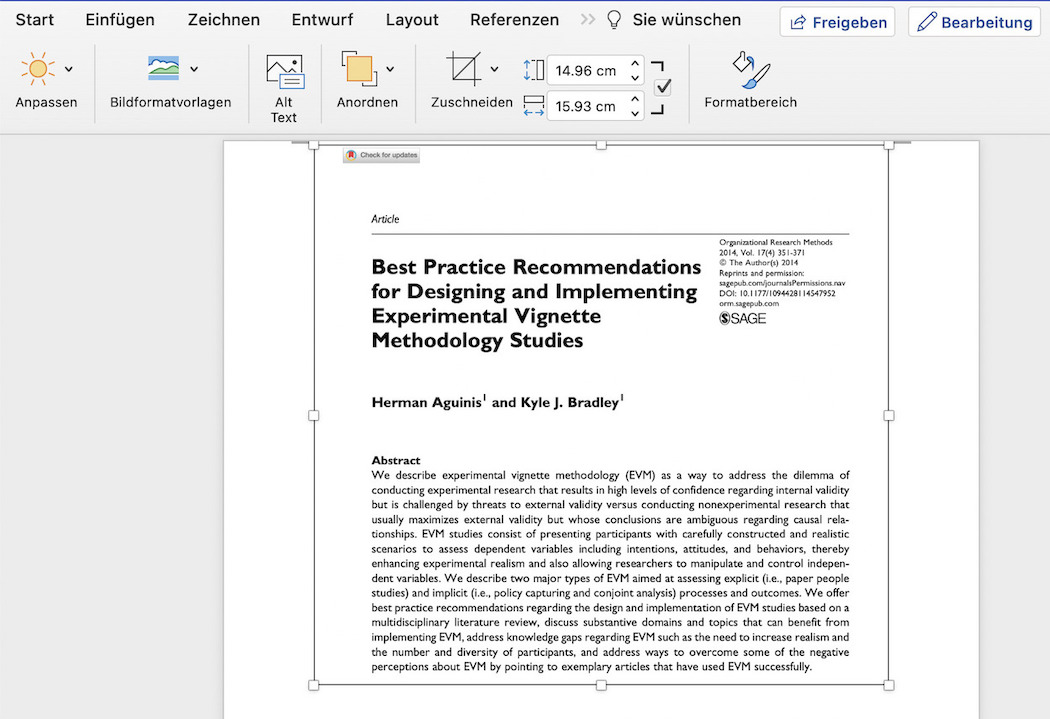Click the height field showing 14.96 cm

pos(587,70)
